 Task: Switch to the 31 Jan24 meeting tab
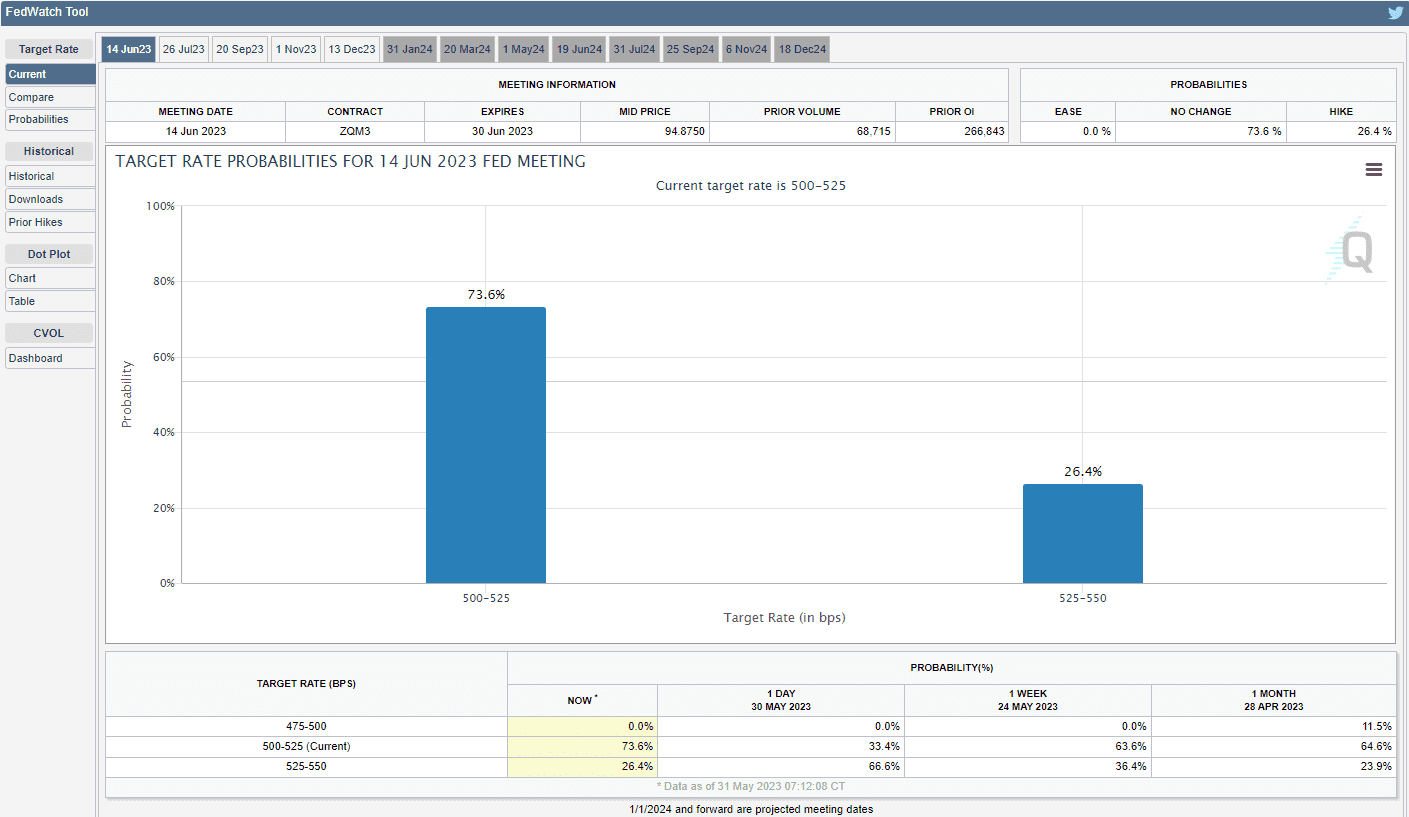click(x=409, y=49)
